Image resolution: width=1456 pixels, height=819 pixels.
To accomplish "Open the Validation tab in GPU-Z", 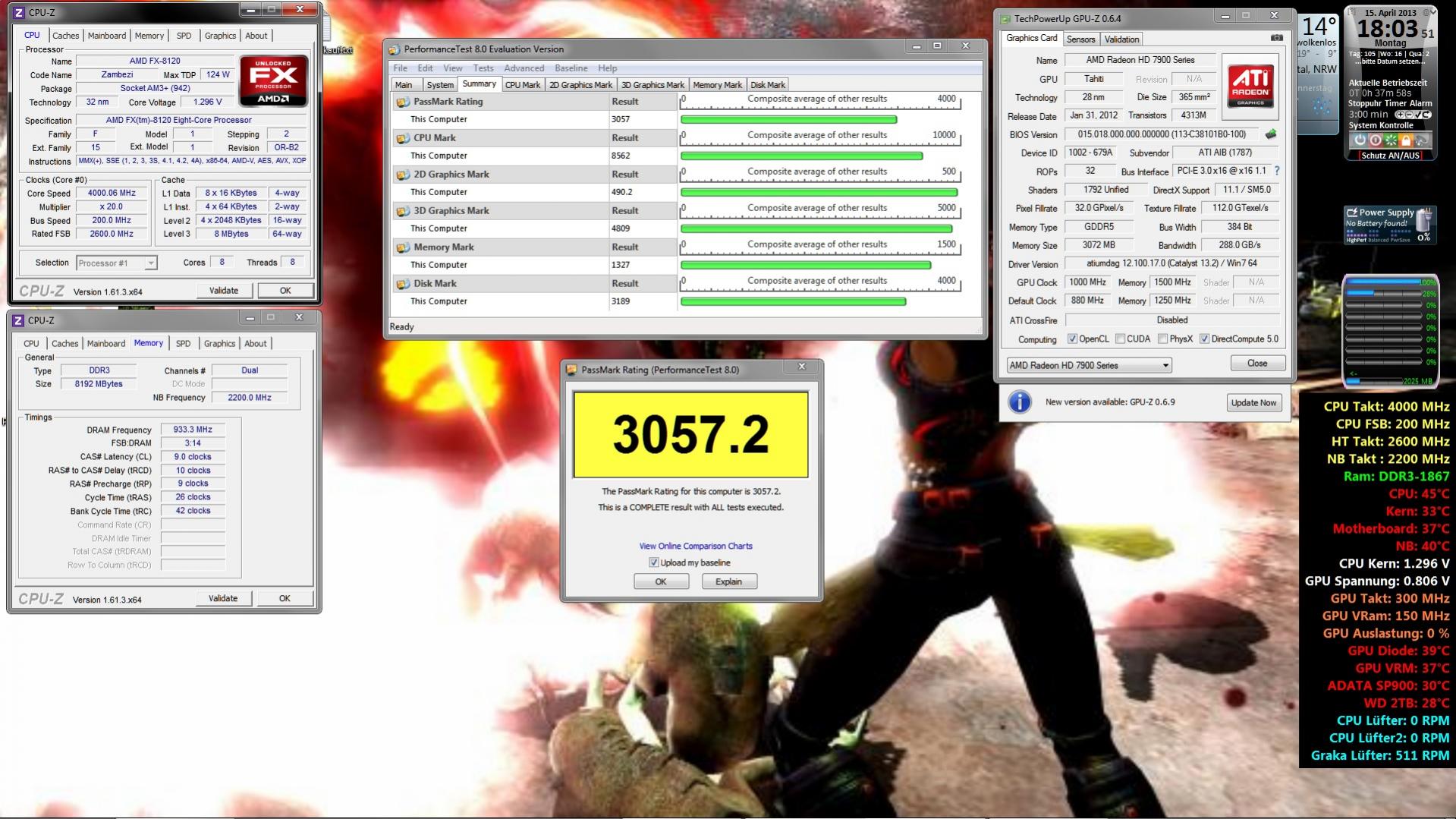I will point(1121,39).
